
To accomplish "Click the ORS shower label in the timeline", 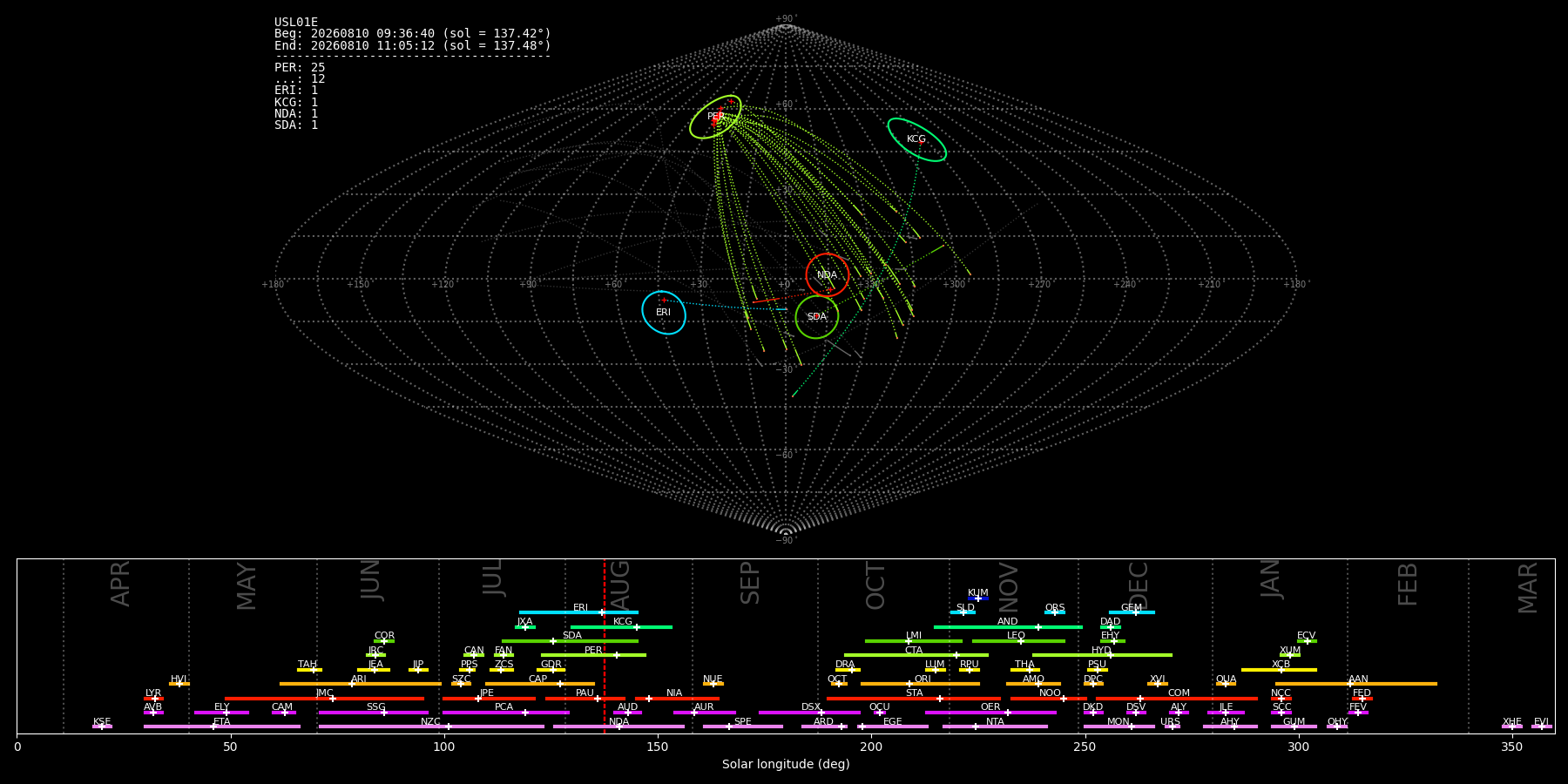I will [1055, 608].
